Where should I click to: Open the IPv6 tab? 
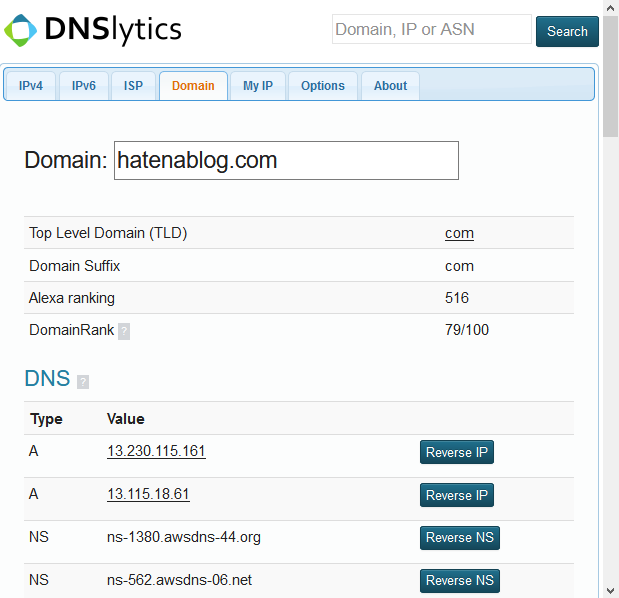tap(84, 86)
